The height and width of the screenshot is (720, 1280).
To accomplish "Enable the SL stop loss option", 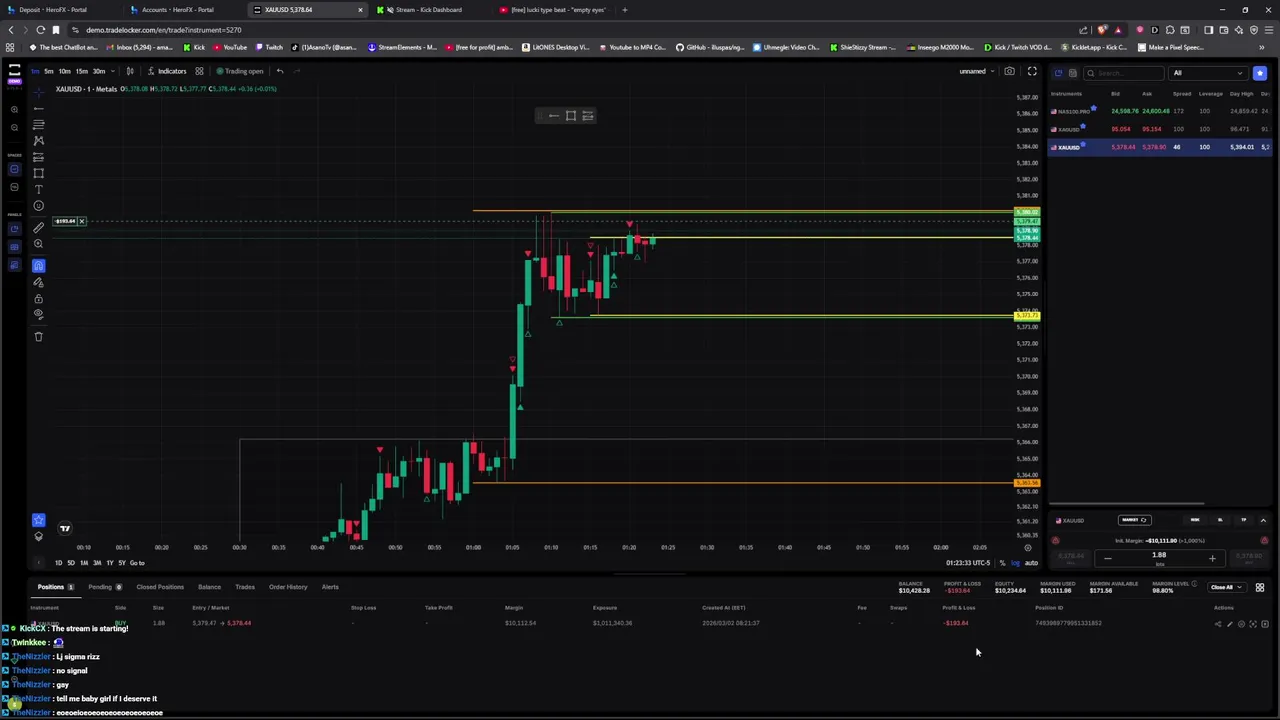I will tap(1220, 520).
